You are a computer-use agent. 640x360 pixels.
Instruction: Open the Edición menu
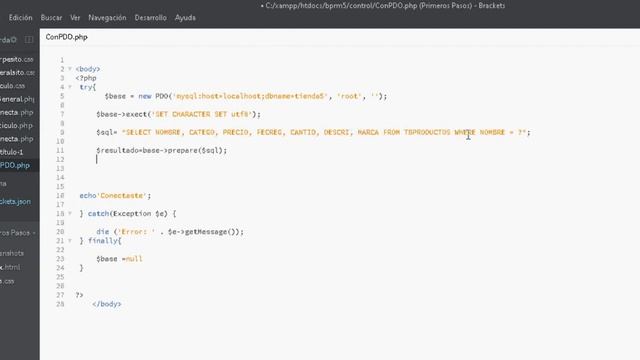click(20, 18)
